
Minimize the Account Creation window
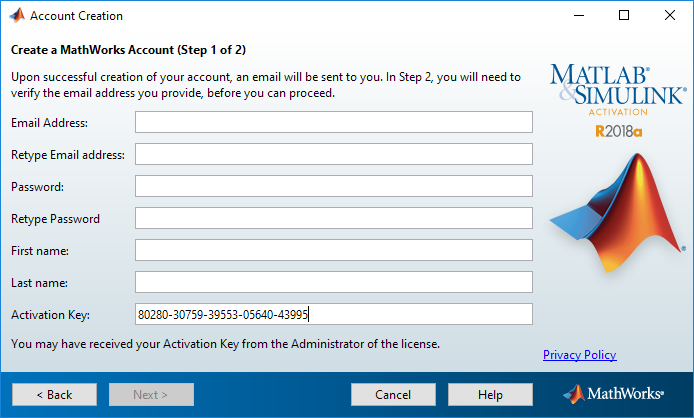[579, 15]
